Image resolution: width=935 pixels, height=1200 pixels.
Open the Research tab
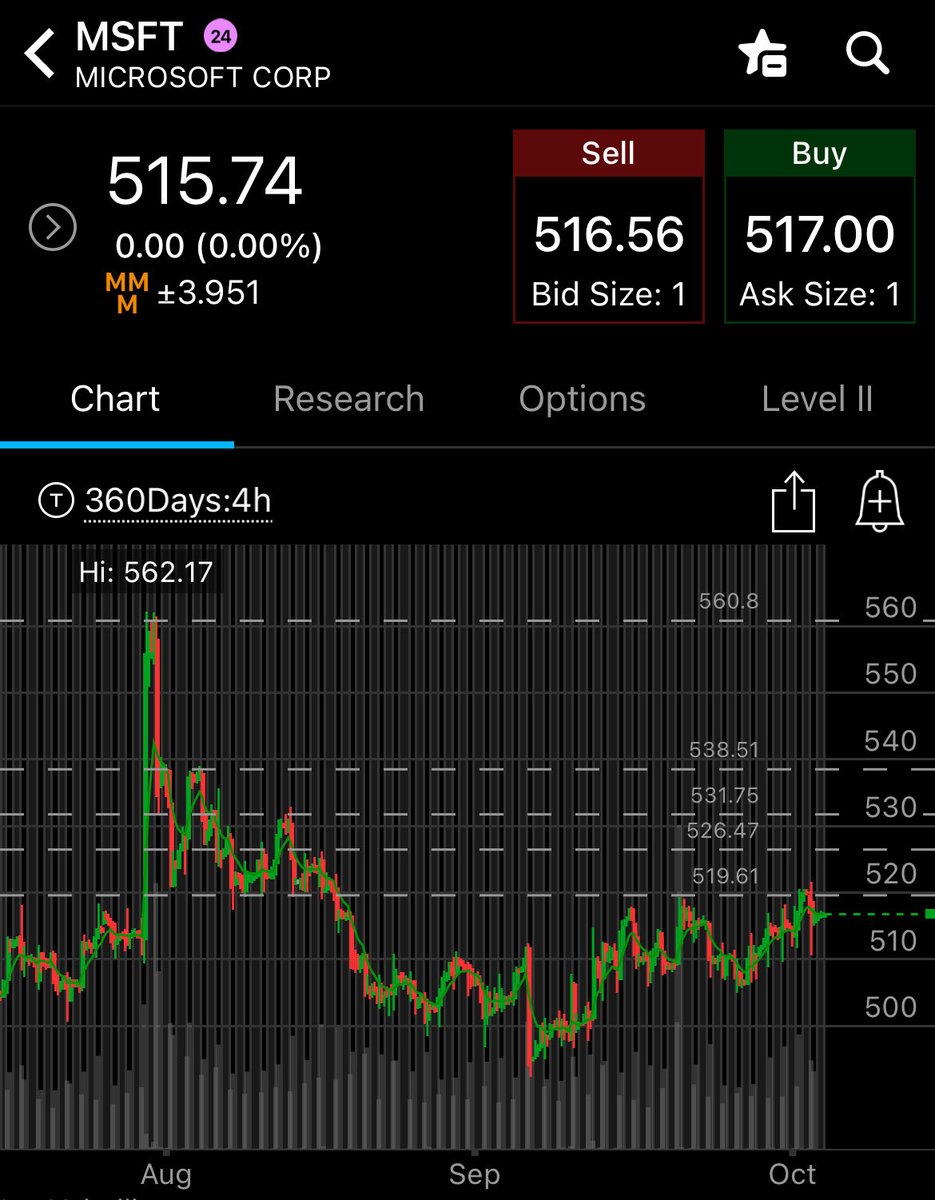(348, 399)
